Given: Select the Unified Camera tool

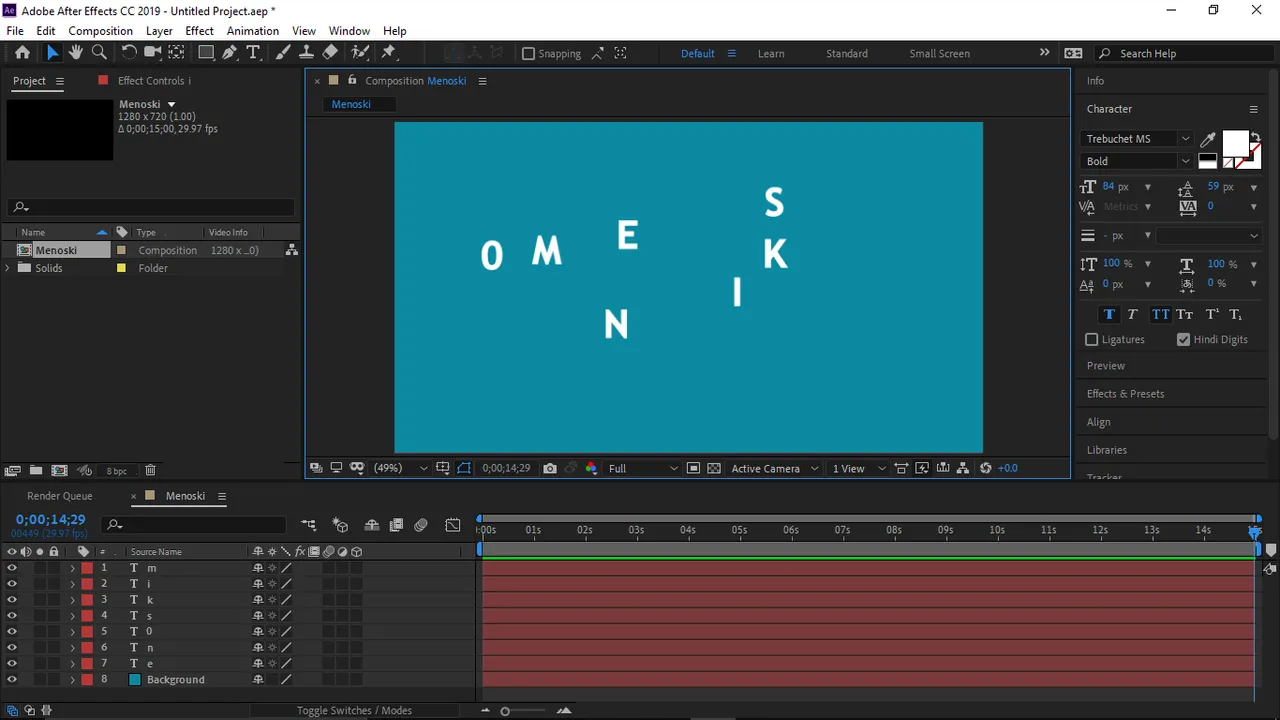Looking at the screenshot, I should (x=153, y=53).
